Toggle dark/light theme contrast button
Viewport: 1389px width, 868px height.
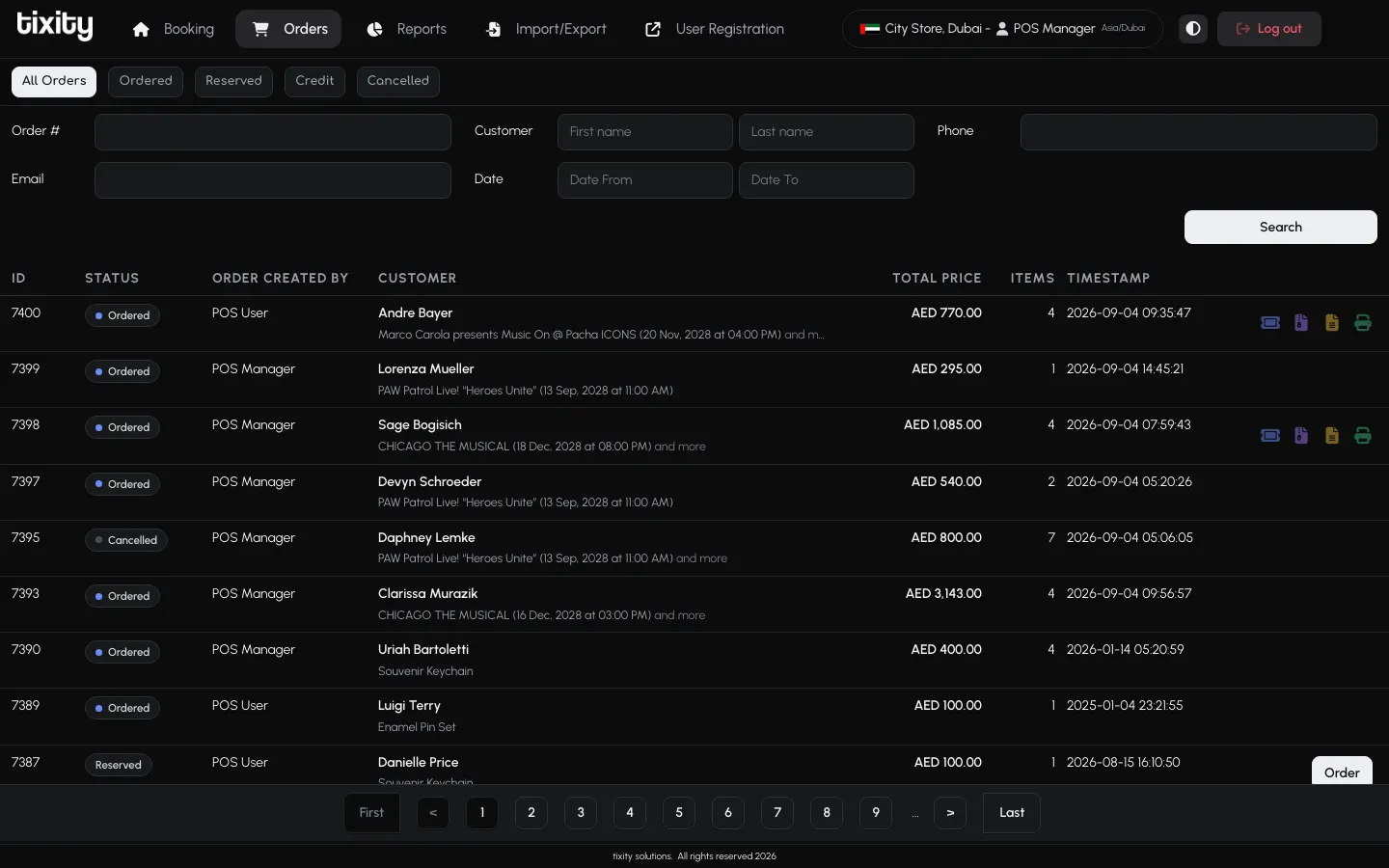[1193, 29]
